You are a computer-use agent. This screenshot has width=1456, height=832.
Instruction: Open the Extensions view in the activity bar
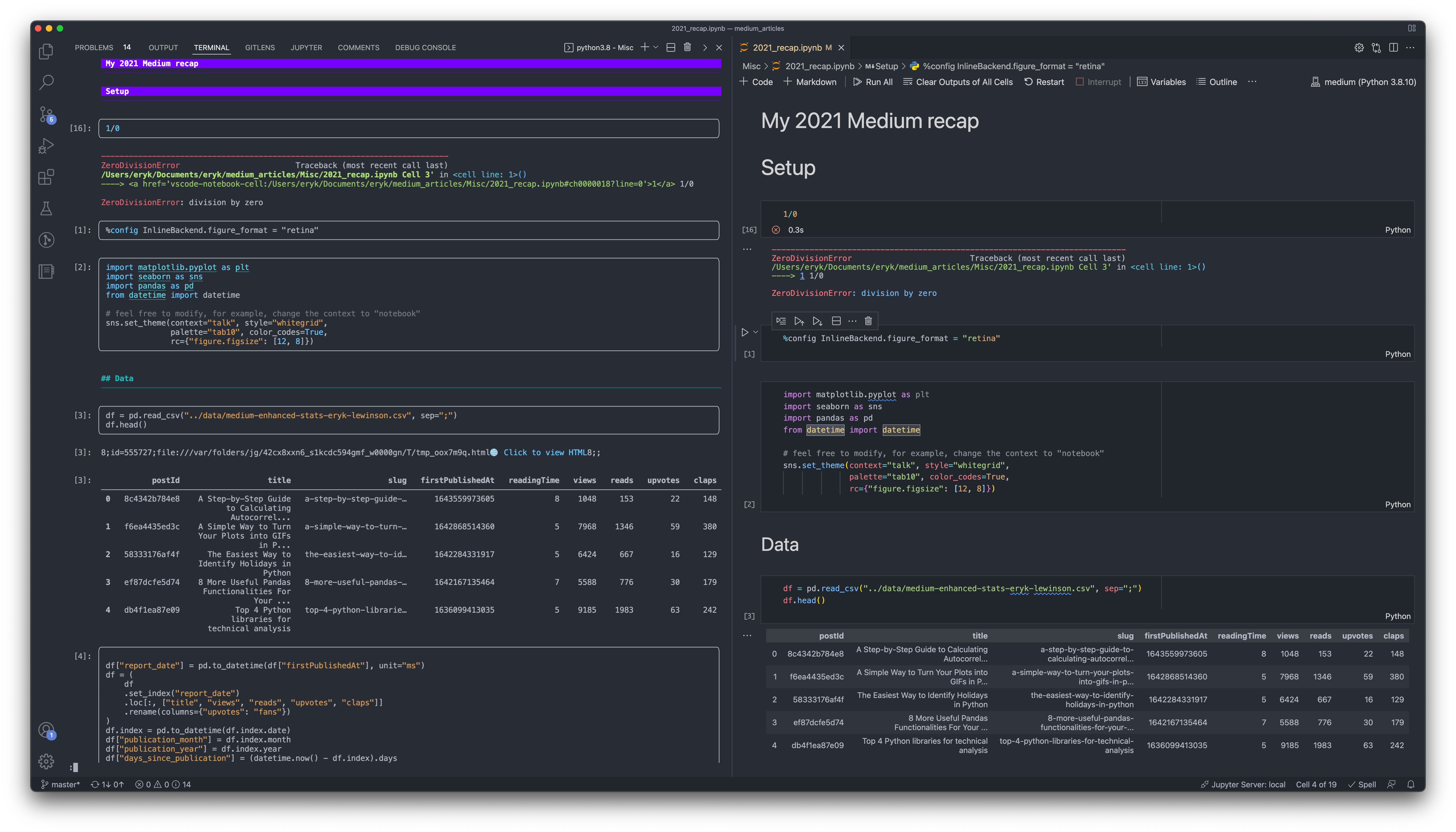tap(46, 177)
